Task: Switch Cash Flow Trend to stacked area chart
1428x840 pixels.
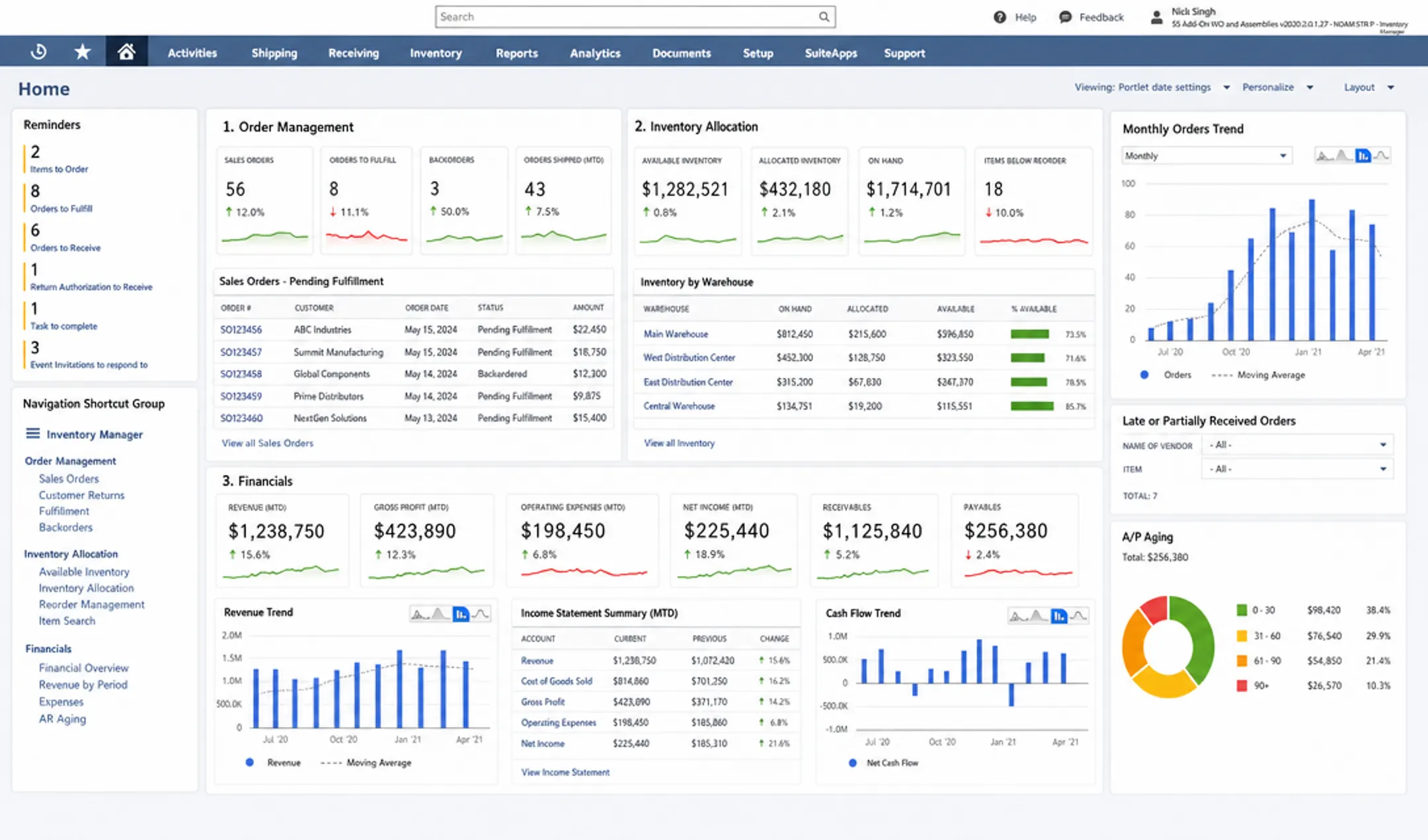Action: pyautogui.click(x=1018, y=616)
